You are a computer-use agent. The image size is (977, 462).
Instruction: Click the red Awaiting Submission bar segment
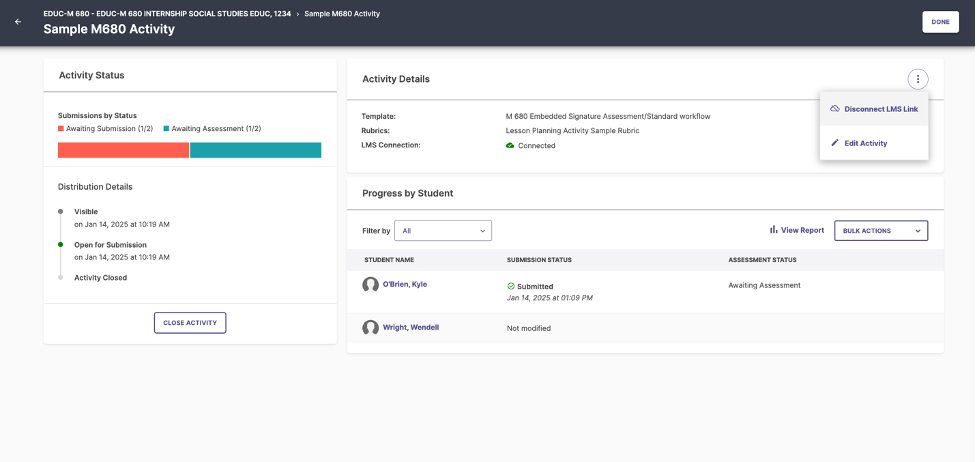(123, 150)
